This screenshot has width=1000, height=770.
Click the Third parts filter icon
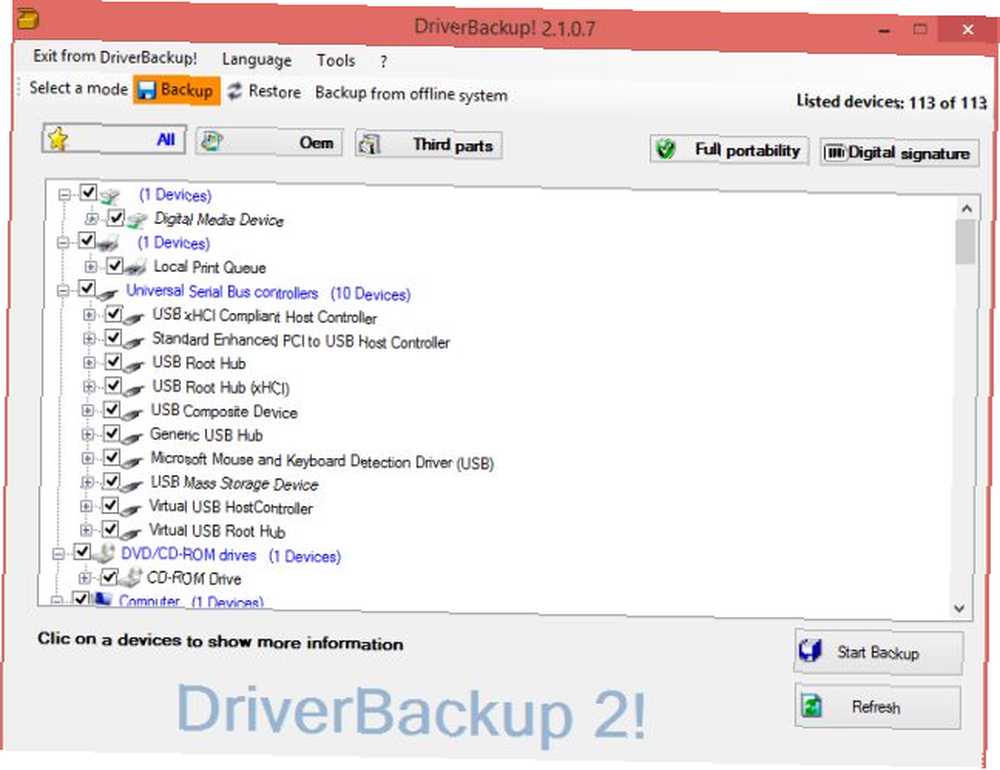369,145
